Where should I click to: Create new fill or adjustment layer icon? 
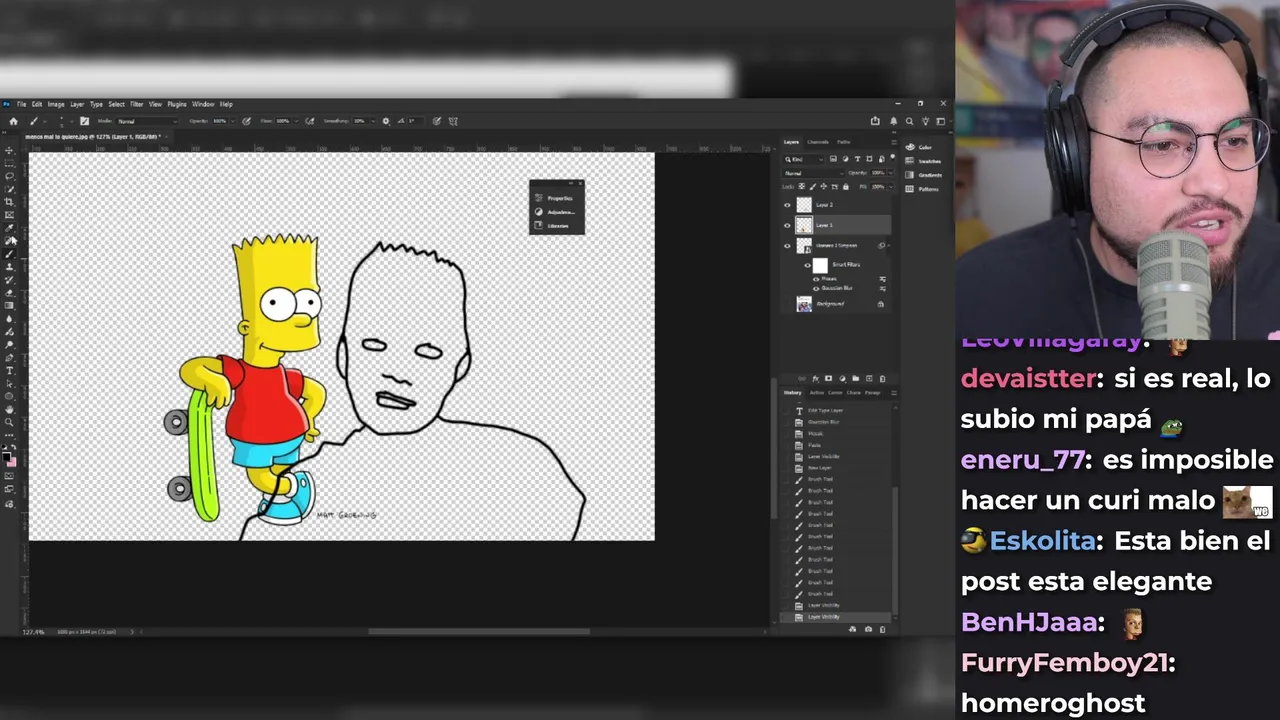(x=843, y=378)
